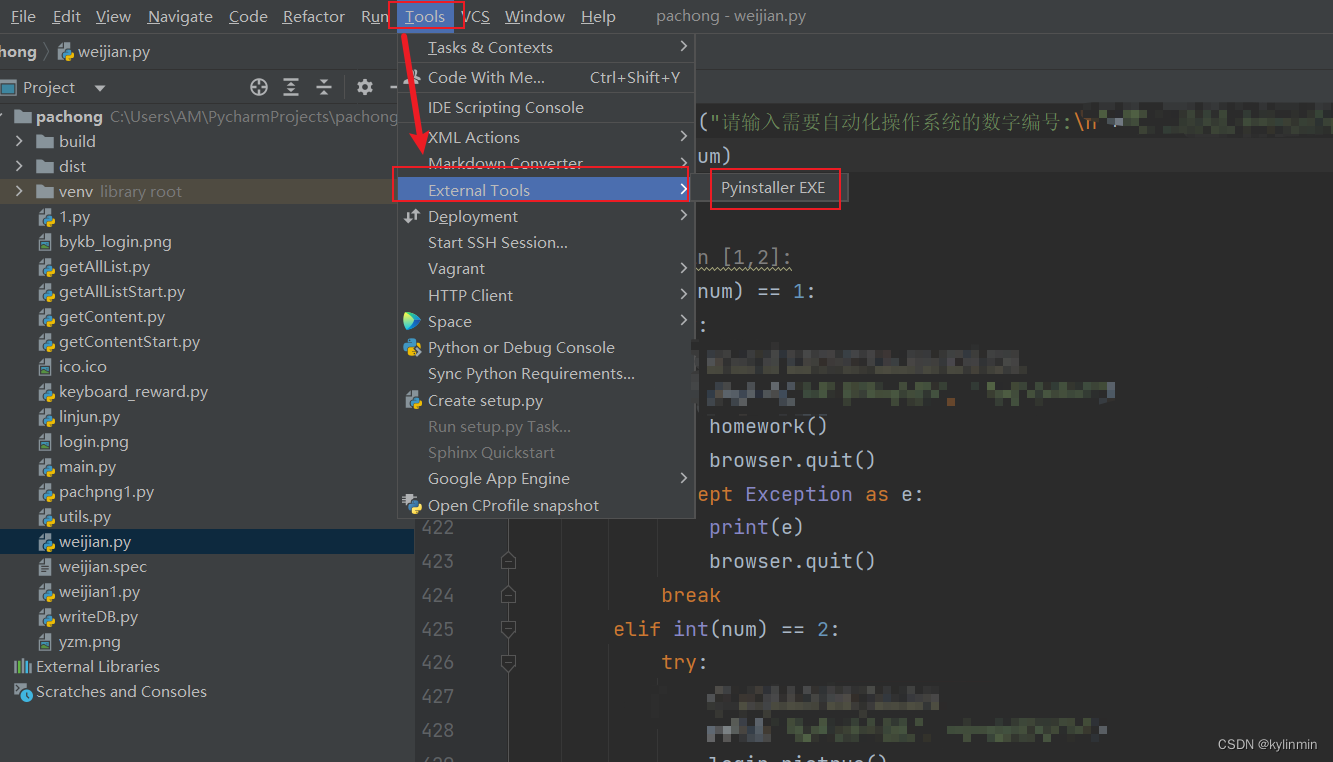
Task: Close the open Tools menu
Action: (425, 16)
